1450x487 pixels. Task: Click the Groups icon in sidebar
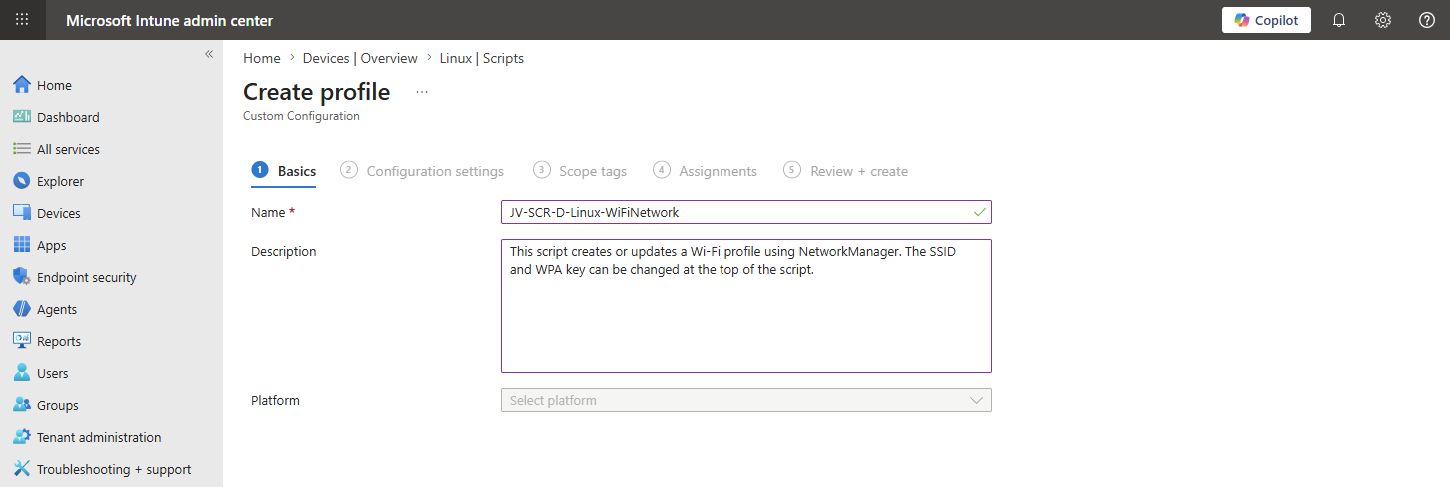(x=22, y=405)
